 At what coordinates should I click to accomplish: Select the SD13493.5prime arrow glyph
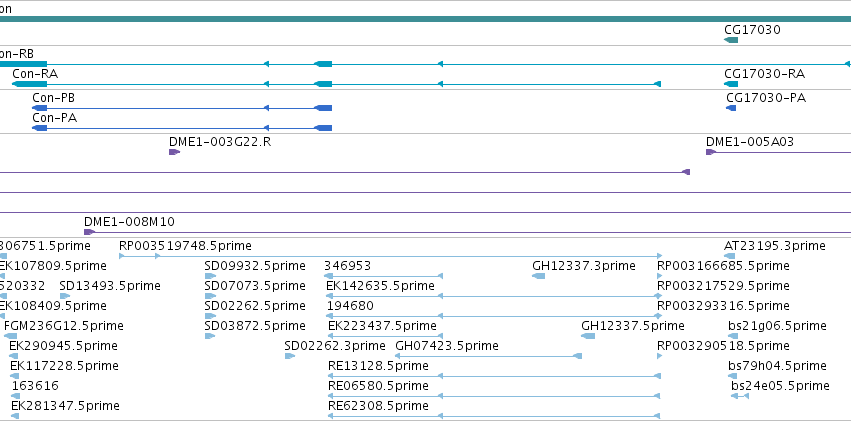pyautogui.click(x=65, y=296)
